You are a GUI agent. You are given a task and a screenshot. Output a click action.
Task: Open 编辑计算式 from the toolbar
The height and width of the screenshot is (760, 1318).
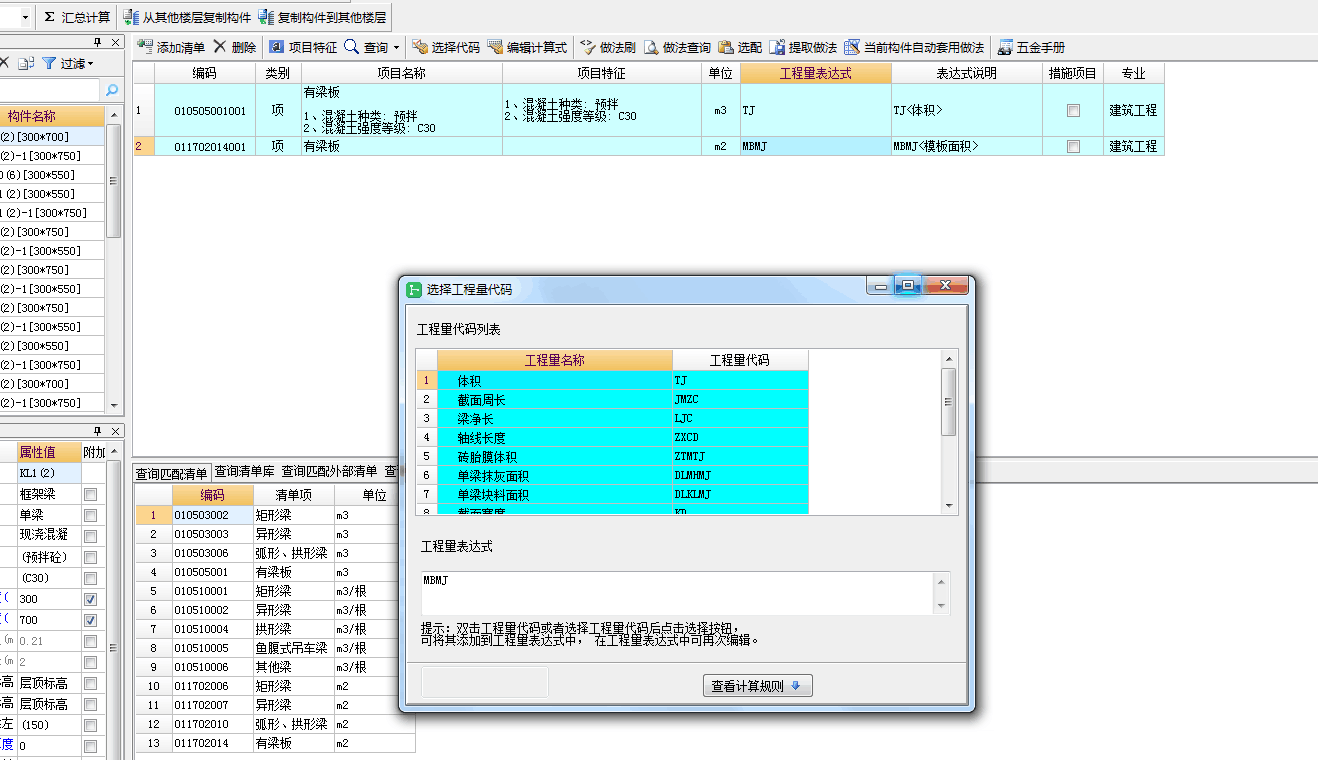coord(527,47)
